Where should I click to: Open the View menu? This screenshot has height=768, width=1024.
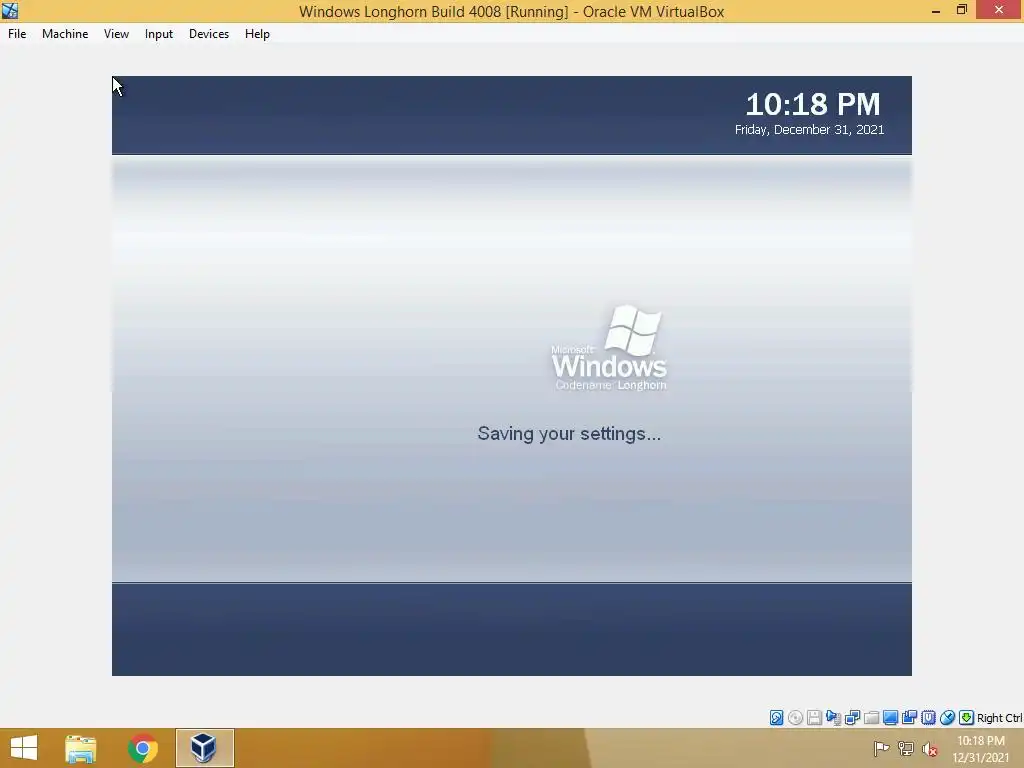click(x=116, y=34)
